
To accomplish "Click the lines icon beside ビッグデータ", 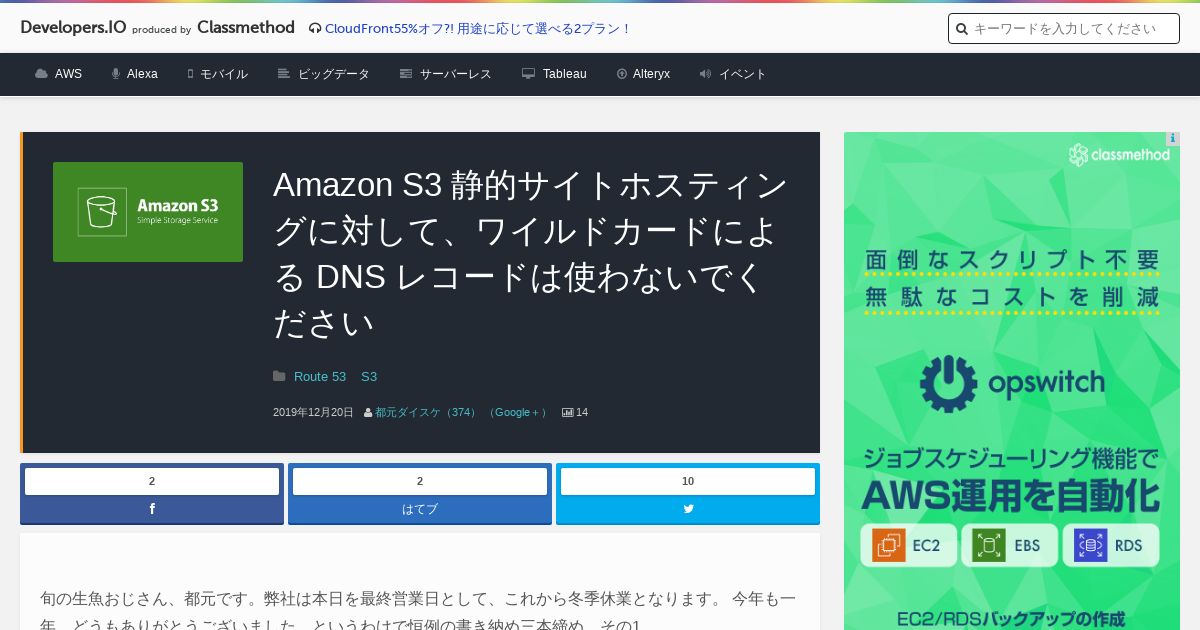I will [284, 74].
